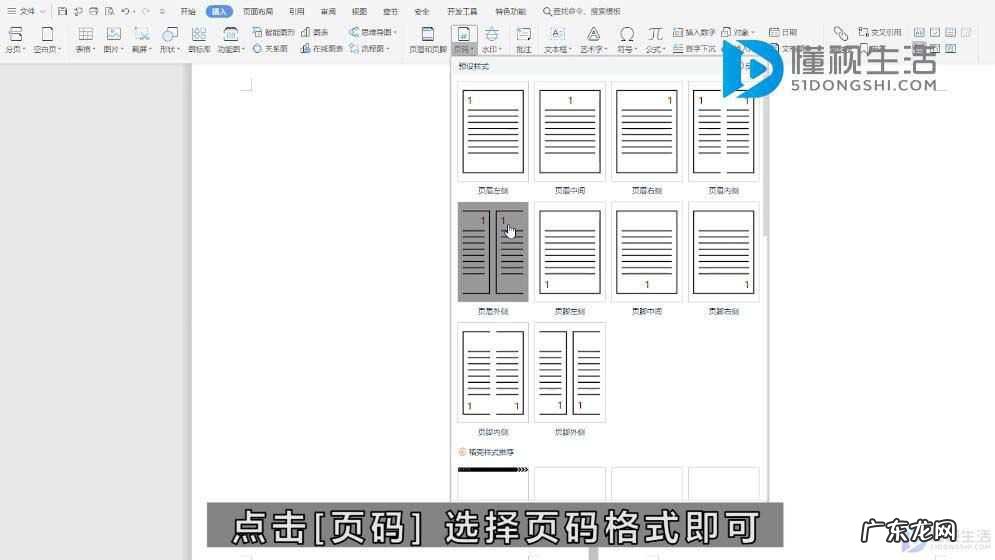The image size is (995, 560).
Task: Click the 插入数字 insert number button
Action: (694, 32)
